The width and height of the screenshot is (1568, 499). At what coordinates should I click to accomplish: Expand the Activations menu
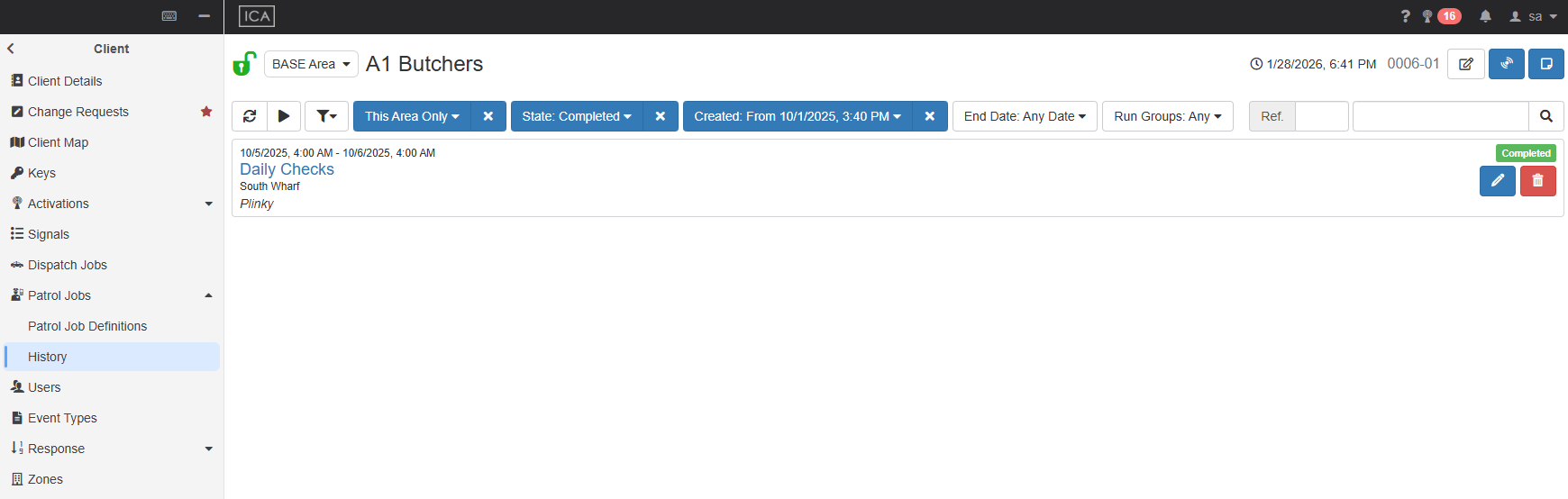coord(112,204)
